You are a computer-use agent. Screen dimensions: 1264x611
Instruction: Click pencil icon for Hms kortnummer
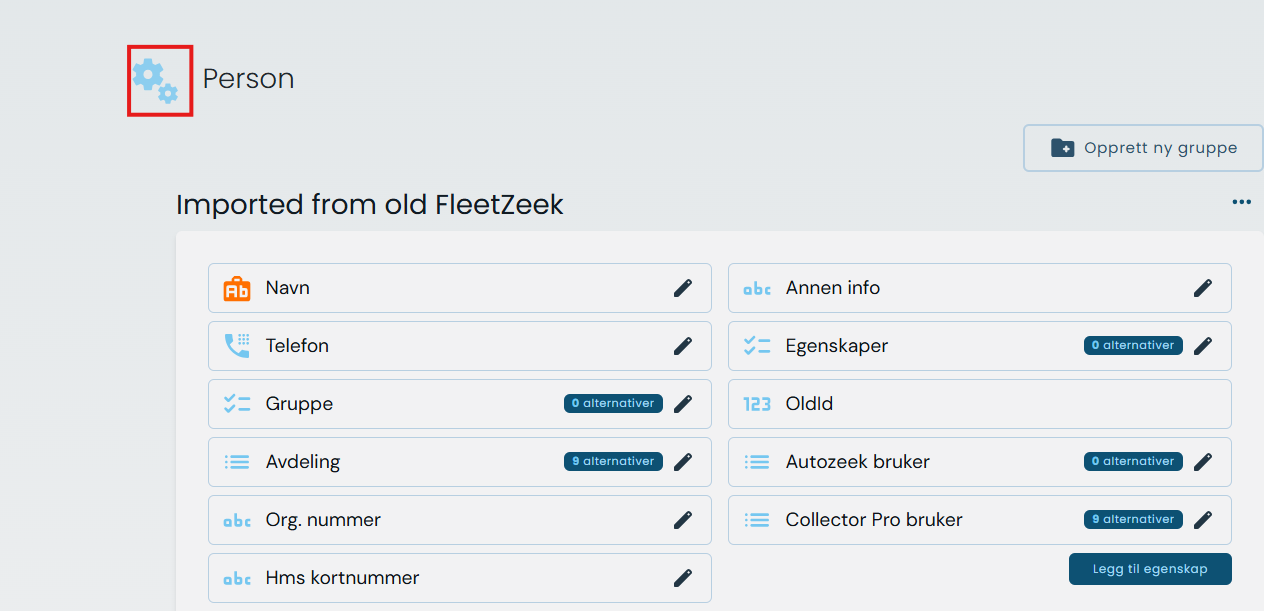point(683,578)
